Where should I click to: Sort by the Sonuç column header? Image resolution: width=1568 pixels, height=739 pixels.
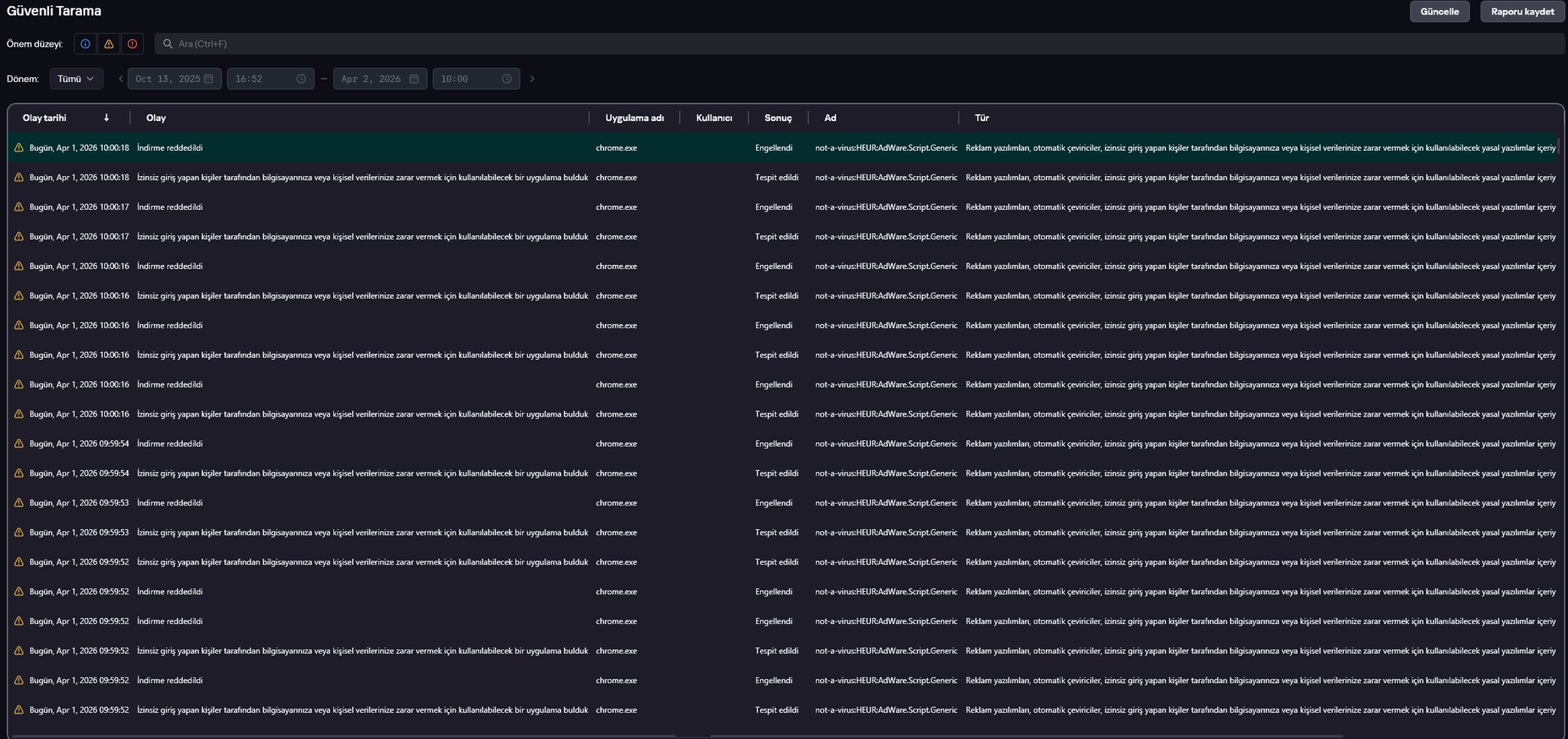(x=777, y=118)
